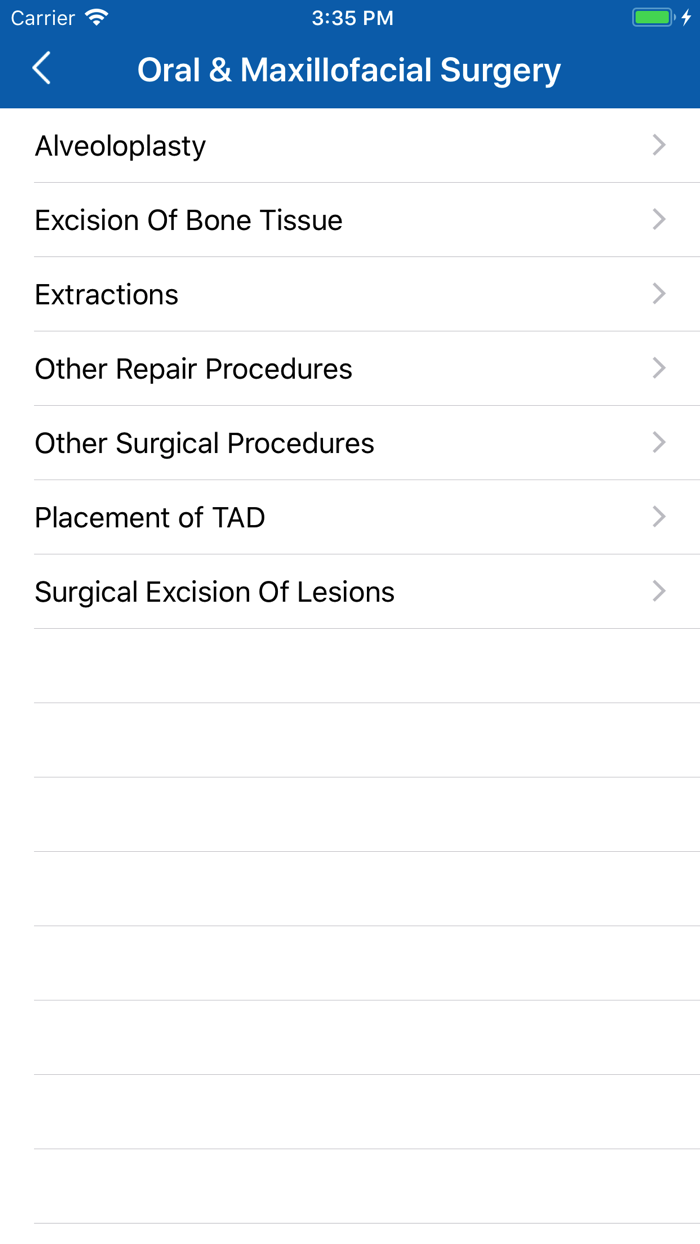Tap the Oral & Maxillofacial Surgery title

(349, 68)
